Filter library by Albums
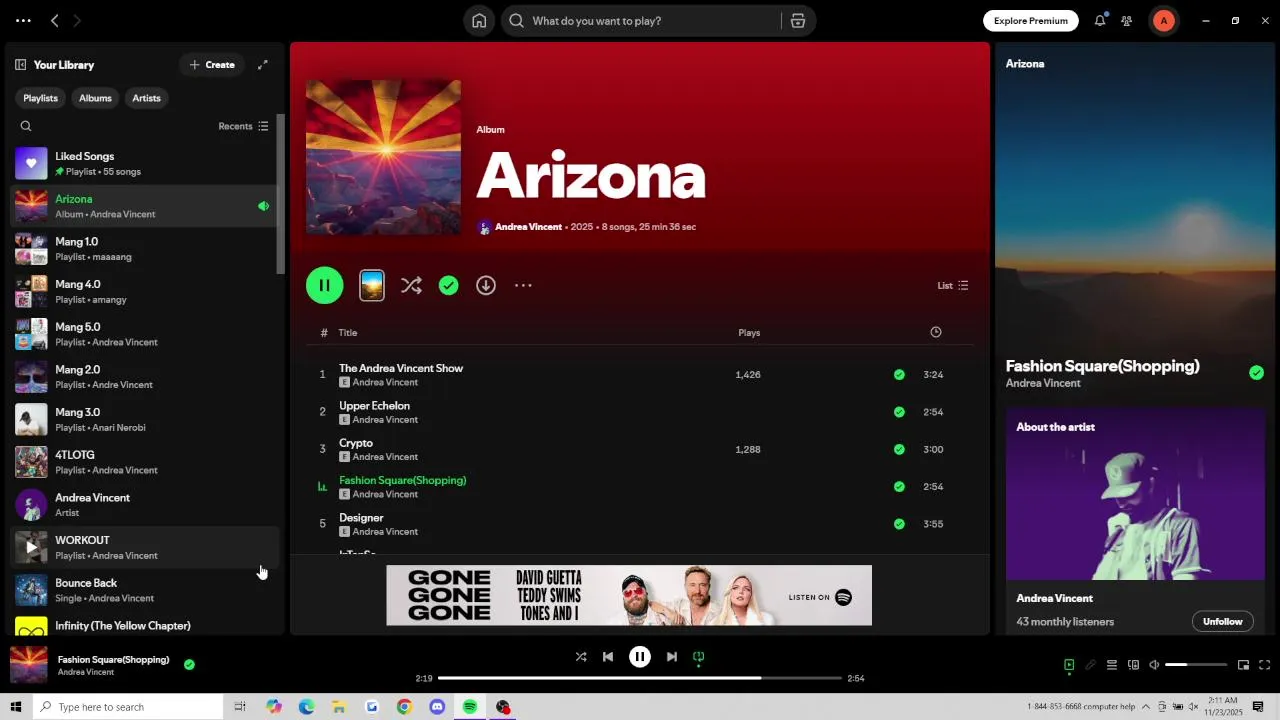1280x720 pixels. (95, 98)
